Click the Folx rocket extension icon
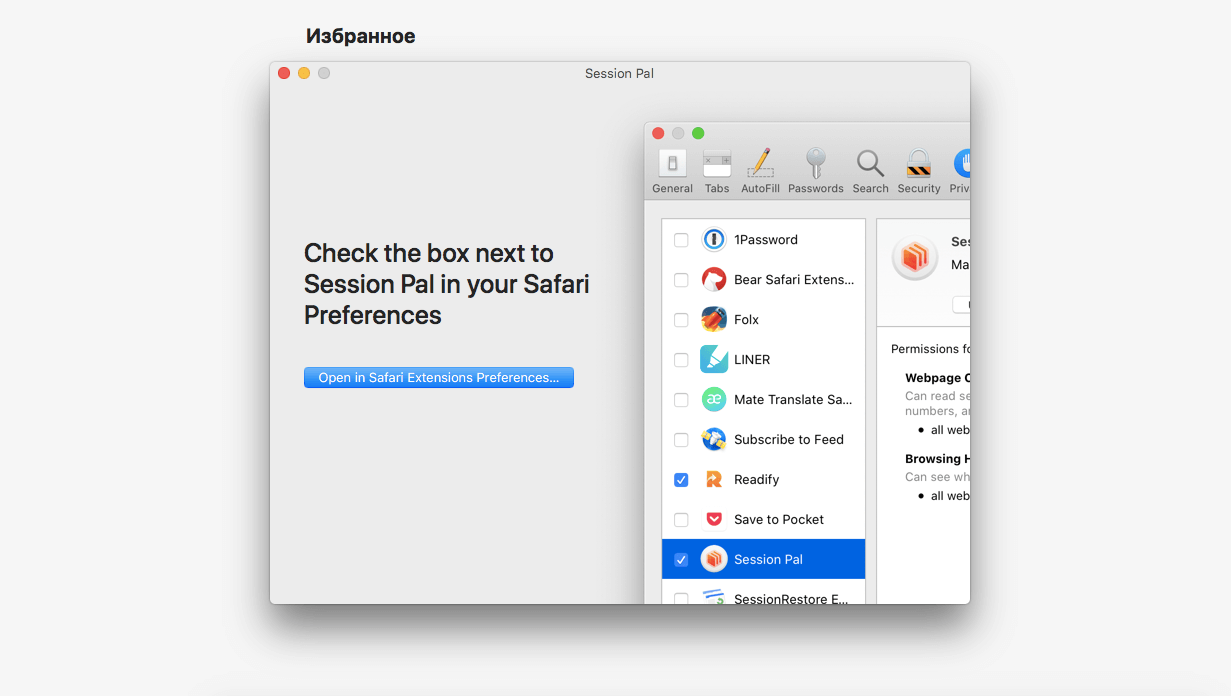The image size is (1231, 696). click(713, 320)
